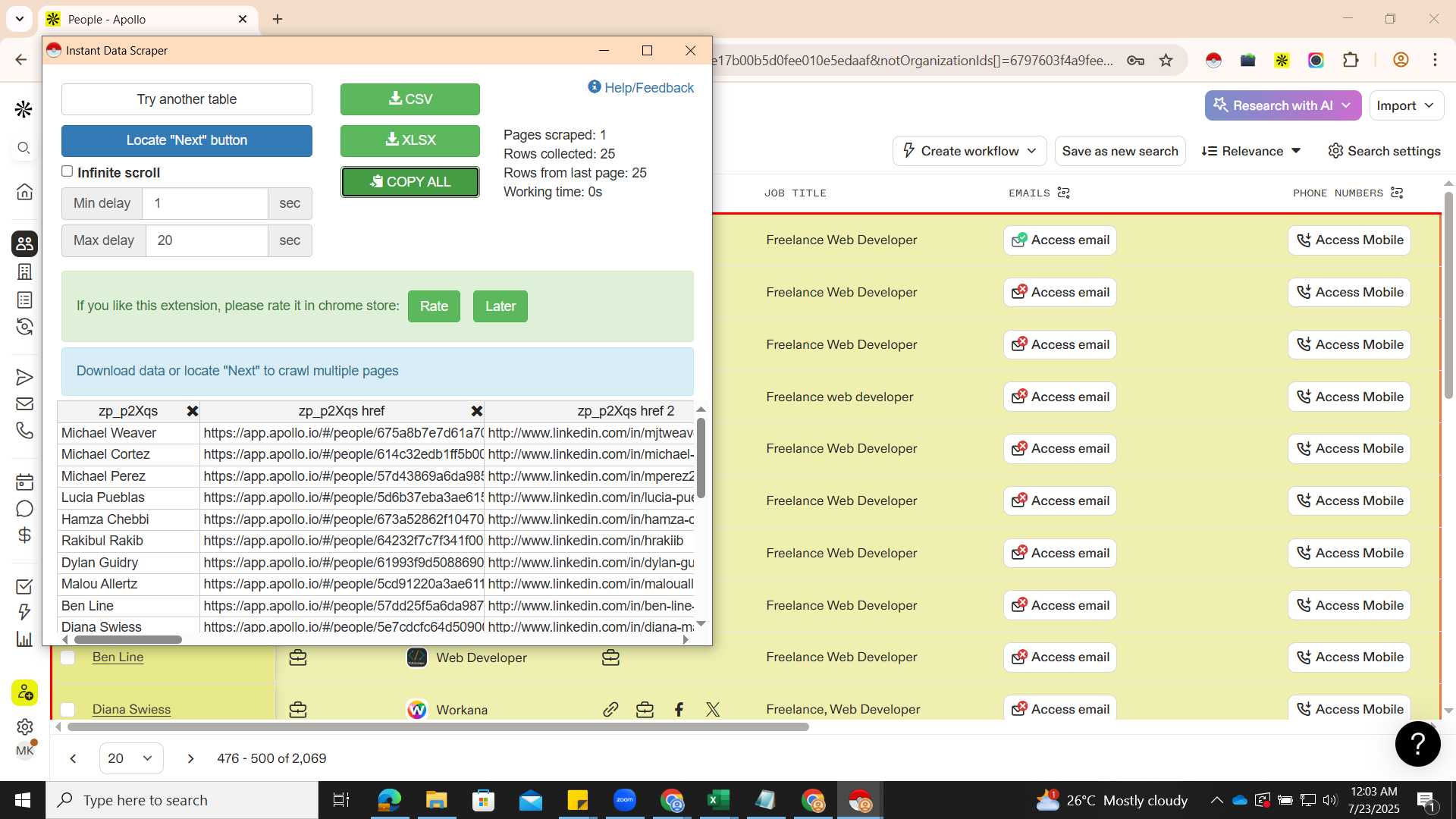This screenshot has width=1456, height=819.
Task: Open Deals dollar icon in sidebar
Action: pos(24,535)
